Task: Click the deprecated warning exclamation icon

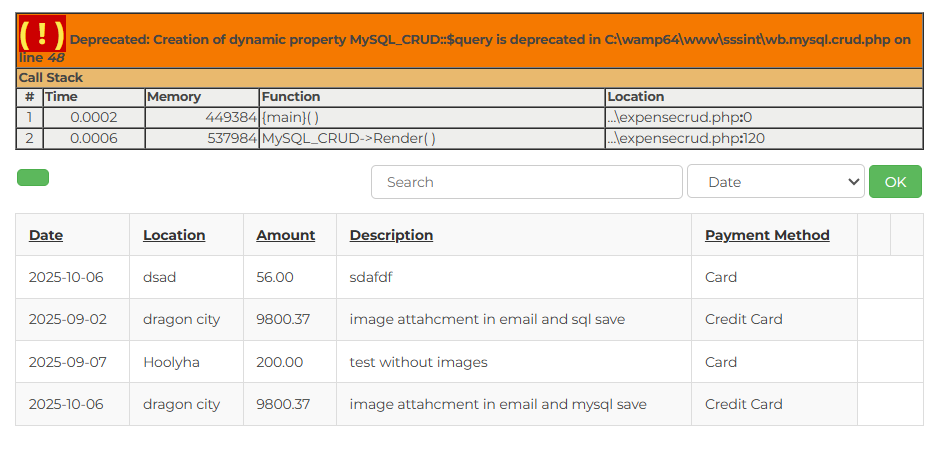Action: point(42,36)
